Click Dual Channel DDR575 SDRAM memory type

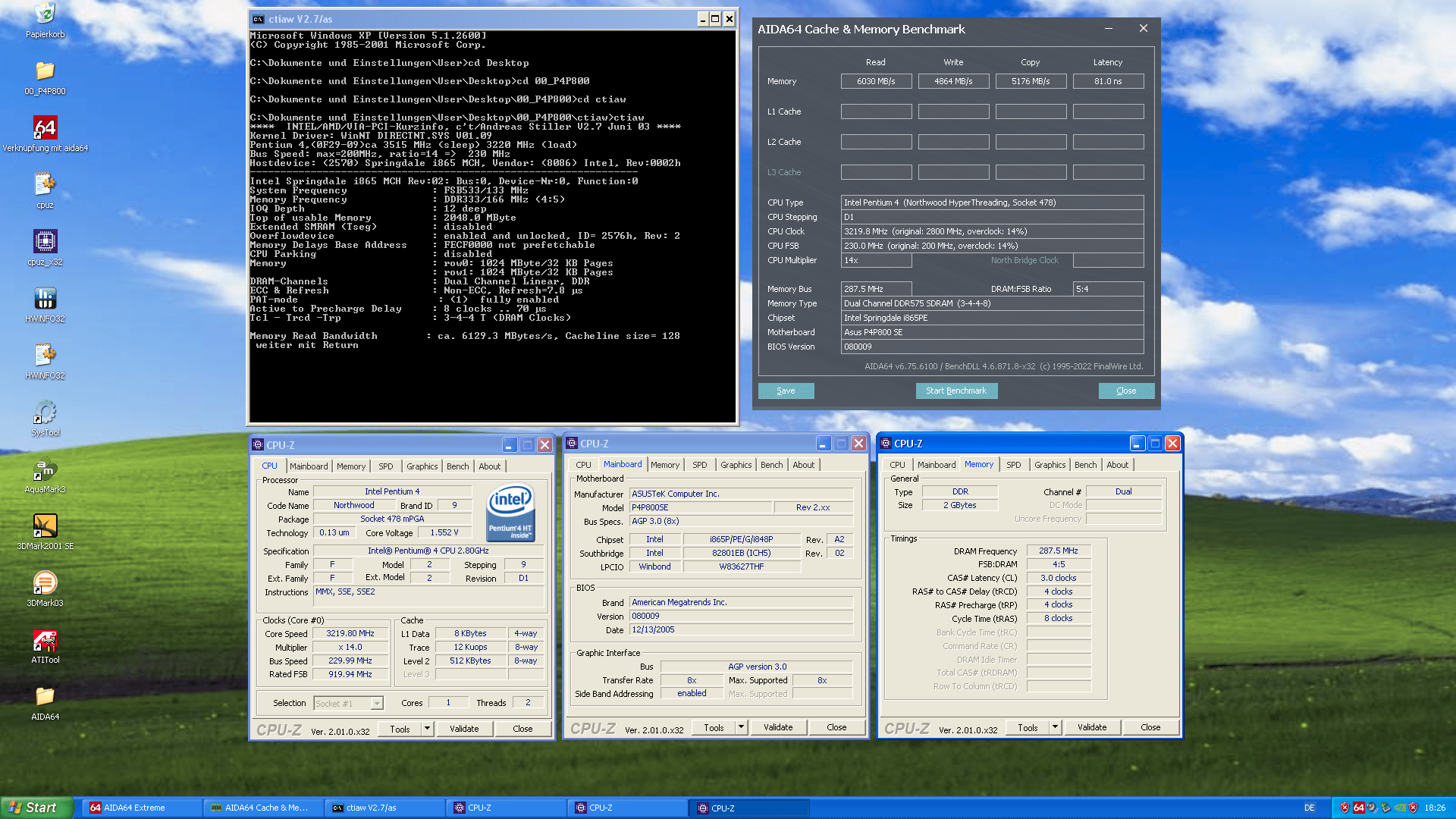992,303
